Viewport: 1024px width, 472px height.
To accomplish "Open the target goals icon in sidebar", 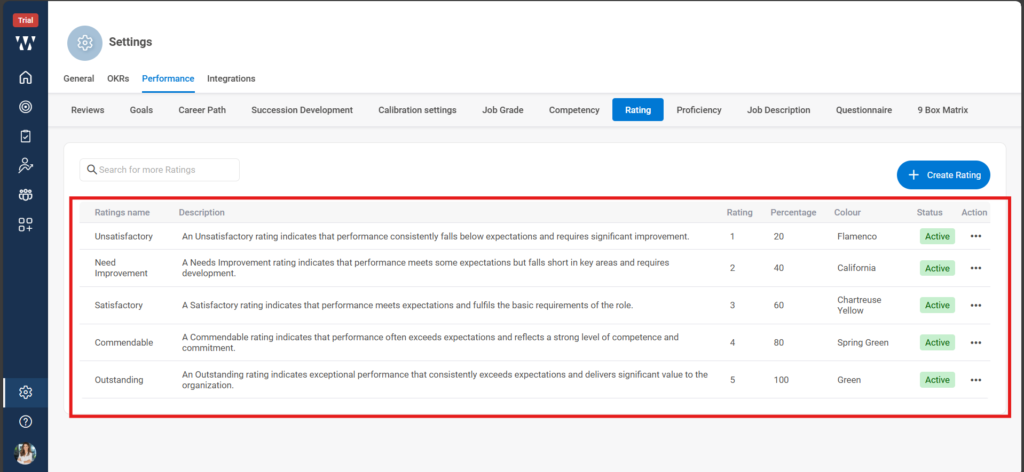I will (25, 107).
